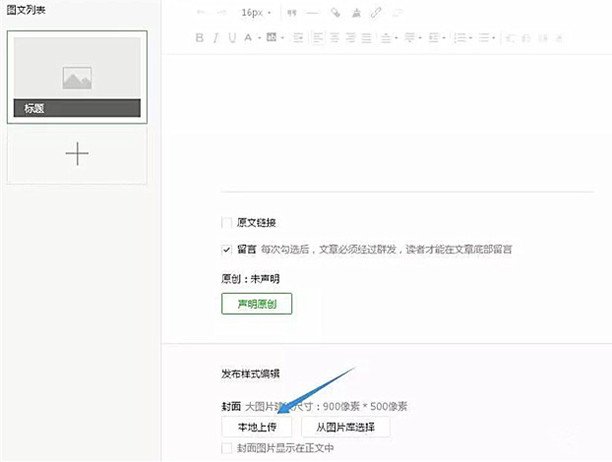Clear formatting with the broom icon
This screenshot has width=612, height=462.
[x=356, y=13]
